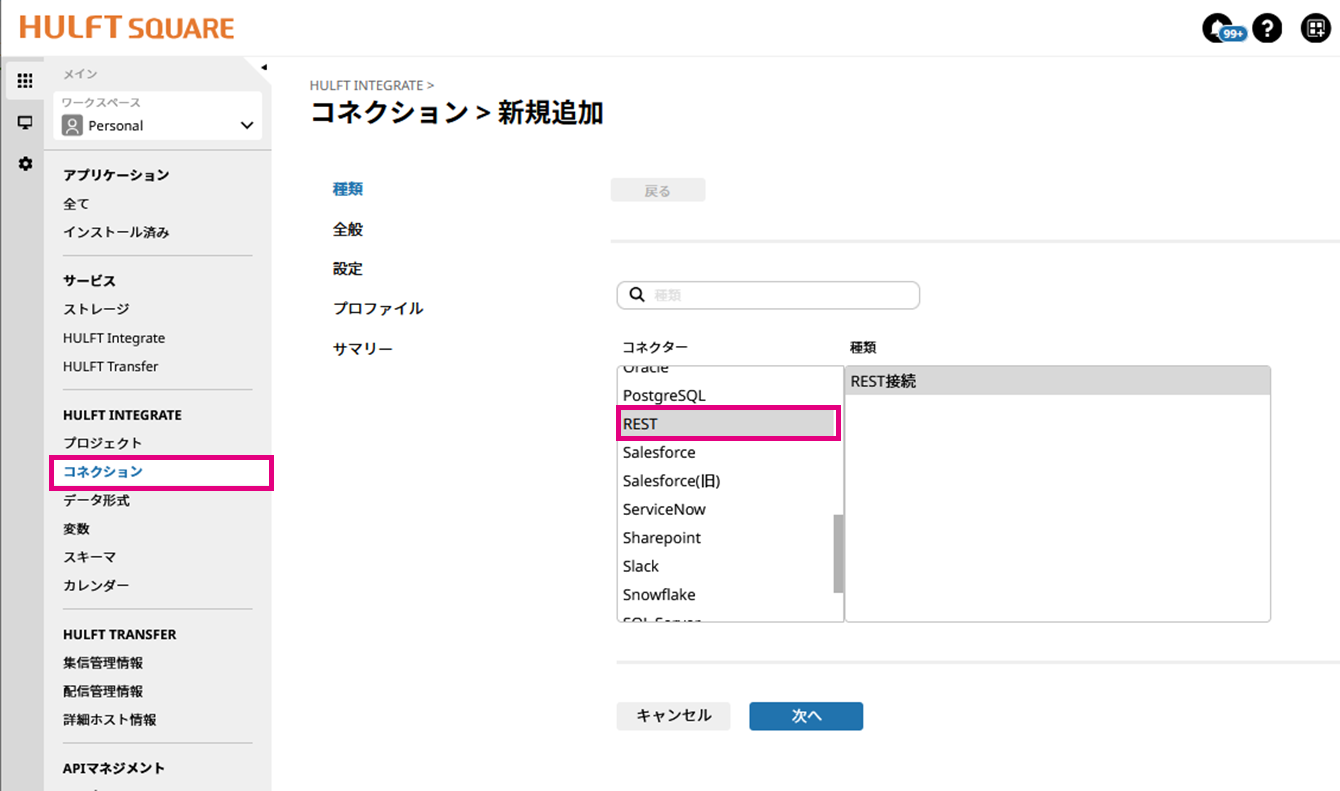Select the grid apps icon in left rail

tap(25, 81)
